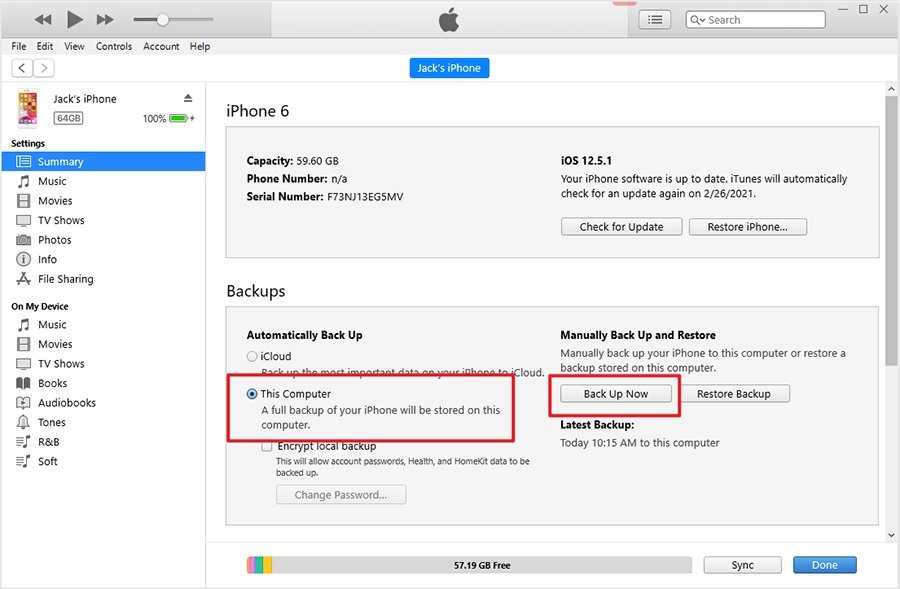
Task: Click the iPhone device thumbnail
Action: 27,107
